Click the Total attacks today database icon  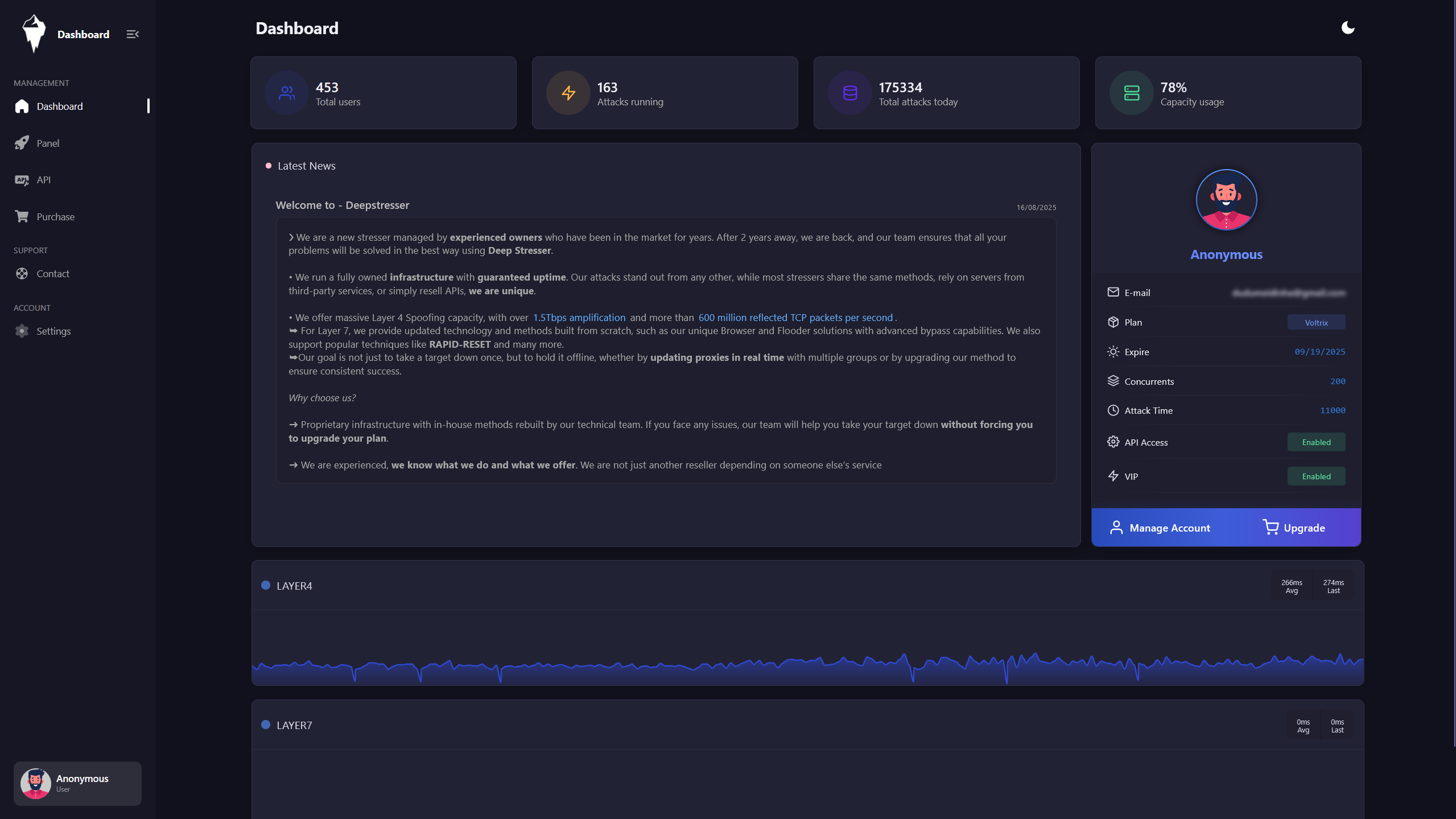(849, 93)
